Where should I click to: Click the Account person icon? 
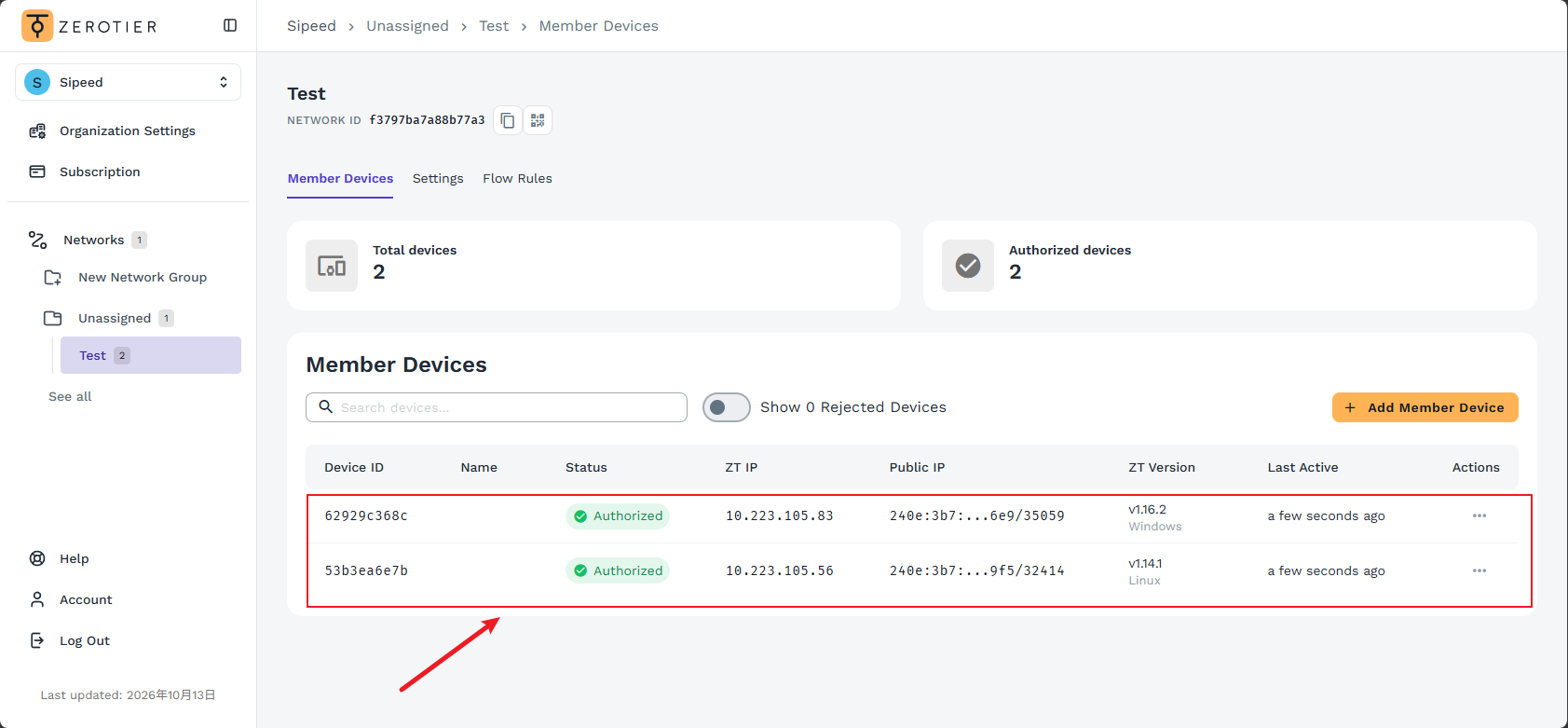(37, 599)
